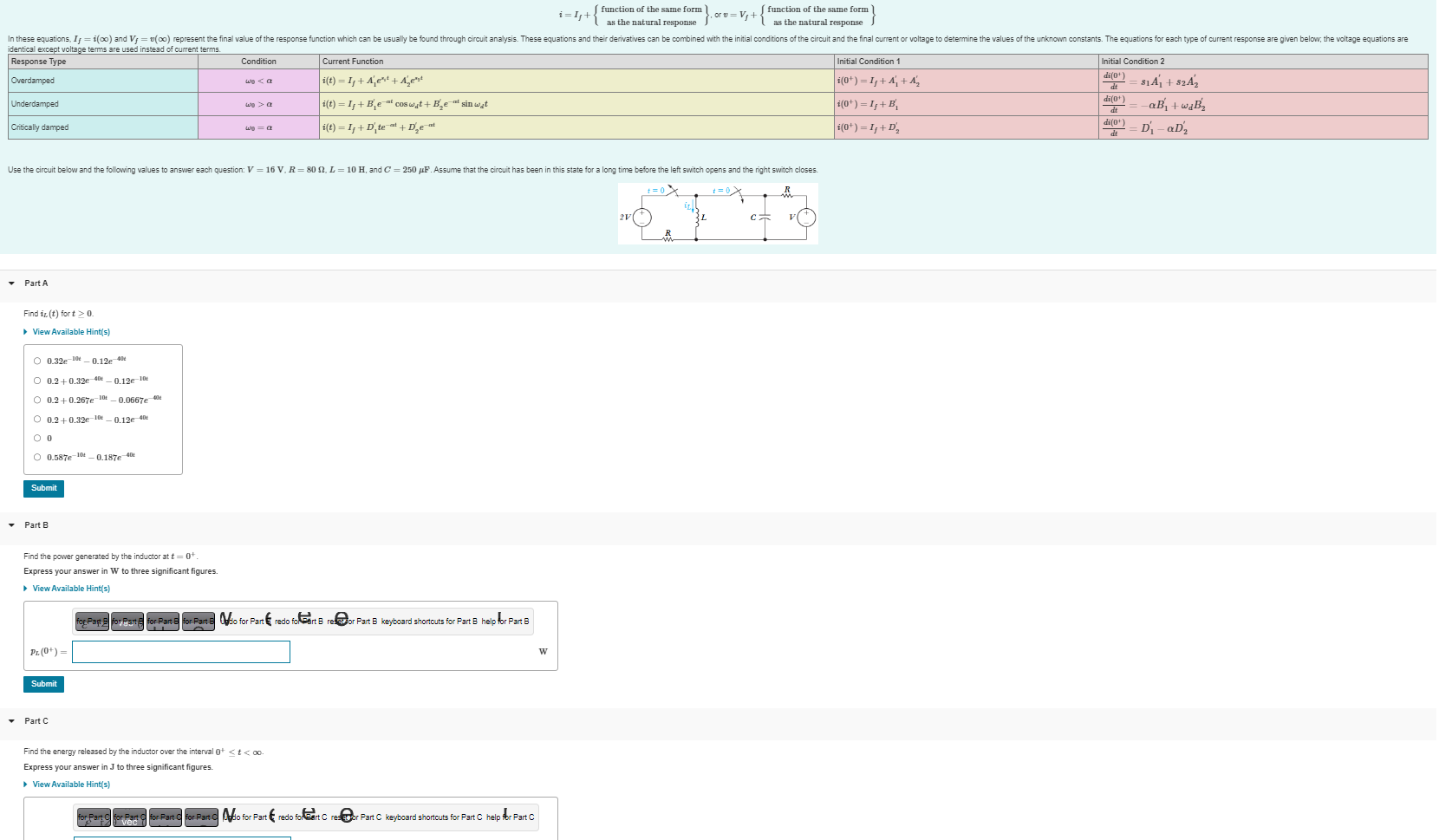Expand View Available Hint(s) under Part C
This screenshot has width=1439, height=840.
(67, 785)
